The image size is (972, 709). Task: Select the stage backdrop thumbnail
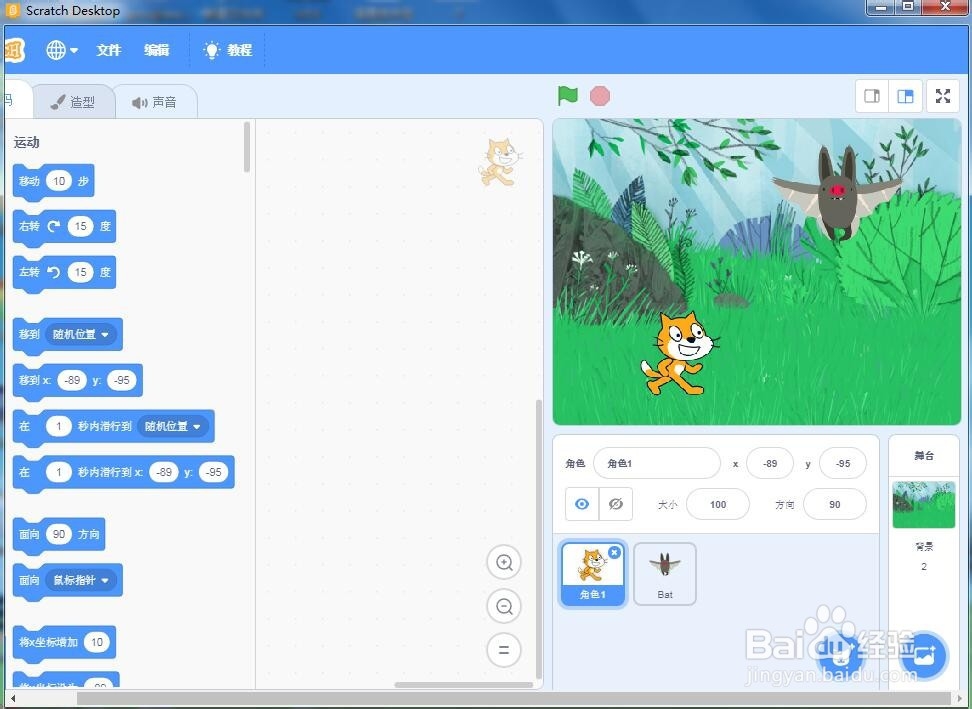tap(923, 505)
